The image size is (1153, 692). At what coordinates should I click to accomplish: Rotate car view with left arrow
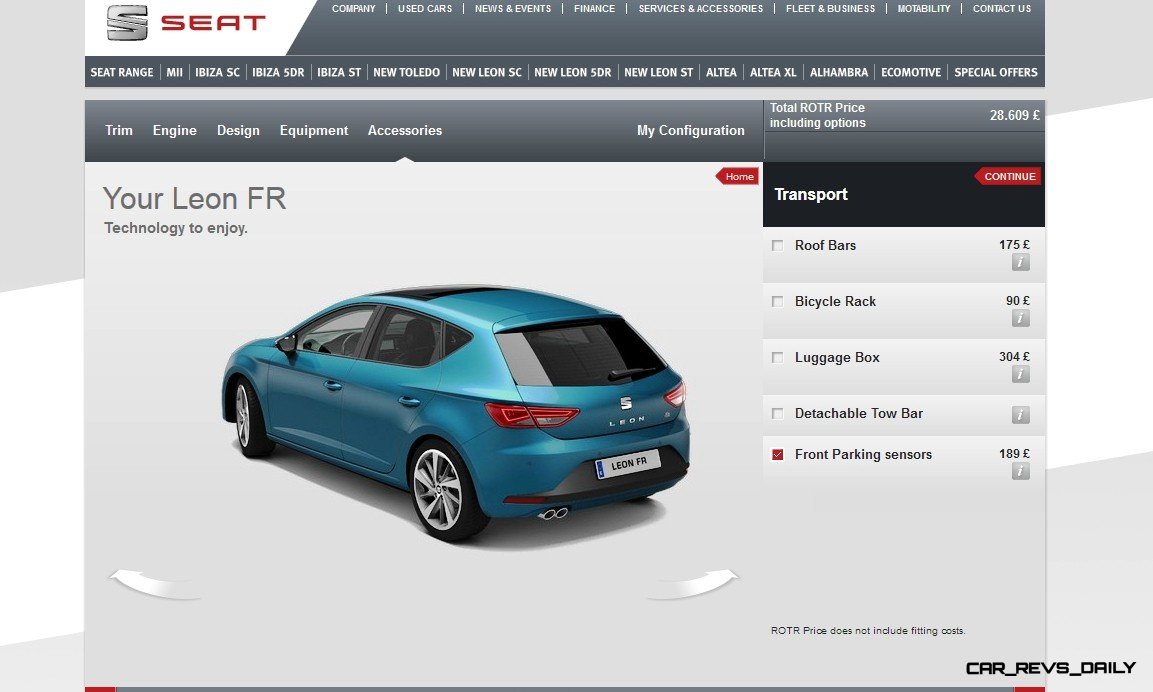tap(154, 583)
